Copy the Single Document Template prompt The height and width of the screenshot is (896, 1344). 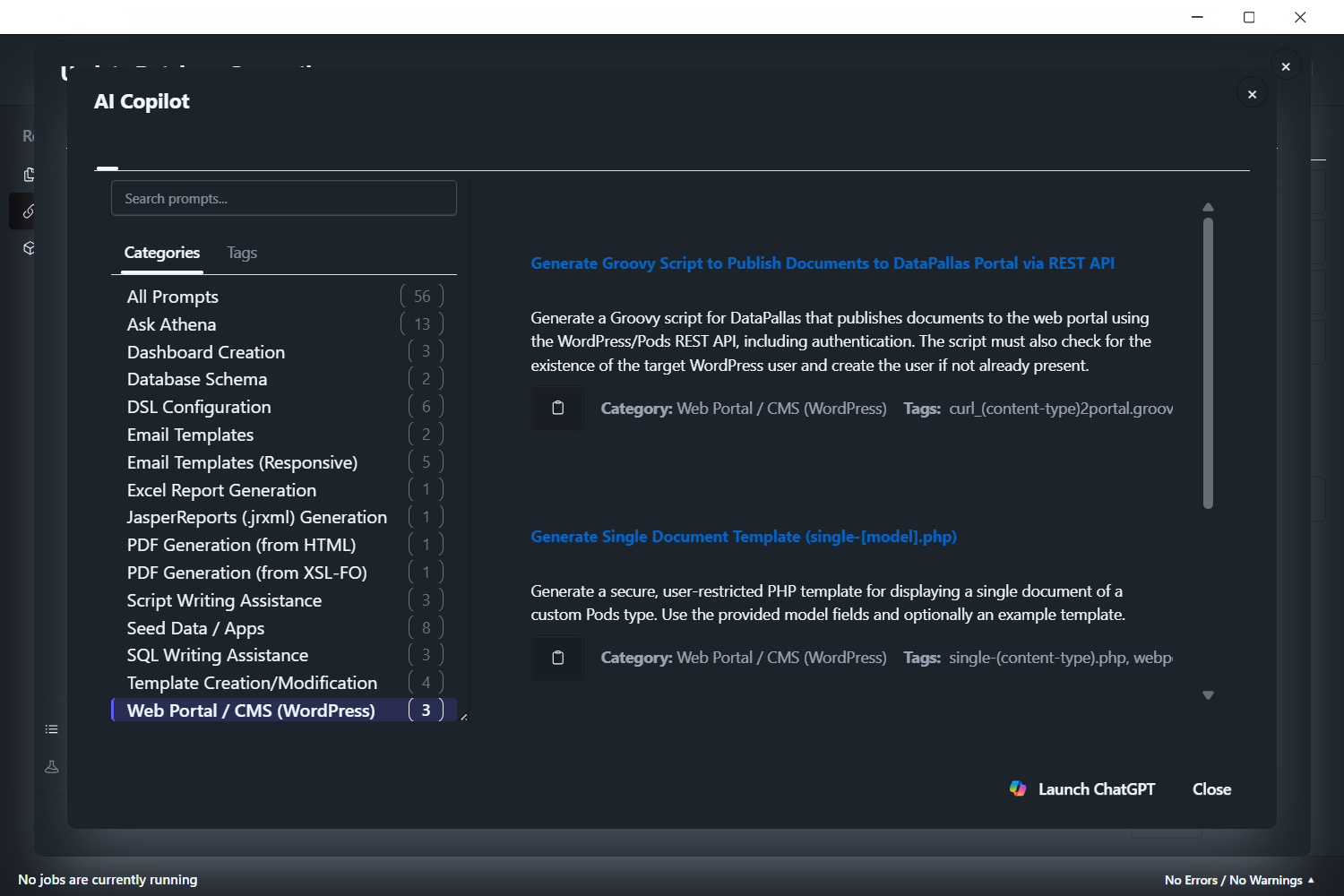point(557,658)
